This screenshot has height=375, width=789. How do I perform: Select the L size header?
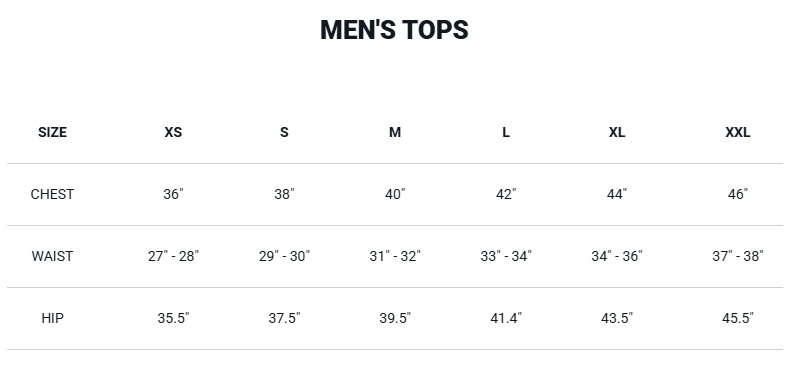pyautogui.click(x=506, y=132)
